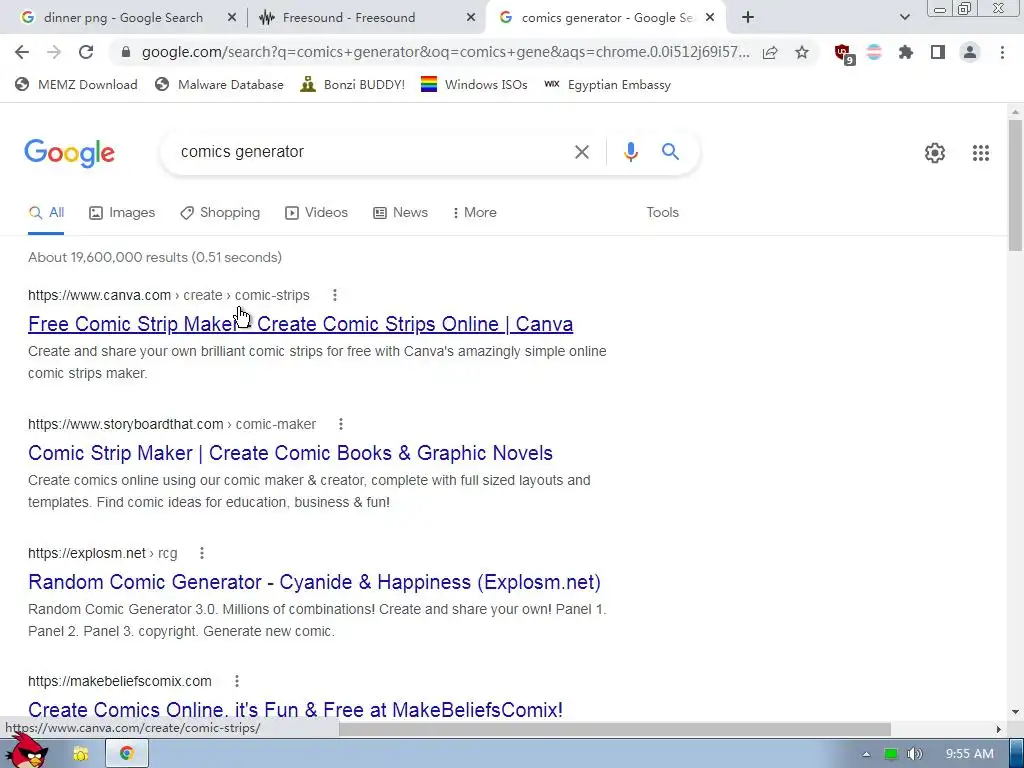Open the Google apps grid
The height and width of the screenshot is (768, 1024).
[x=980, y=153]
